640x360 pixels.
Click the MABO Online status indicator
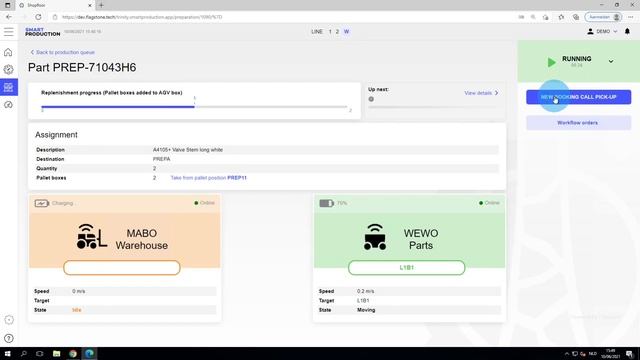pos(204,203)
